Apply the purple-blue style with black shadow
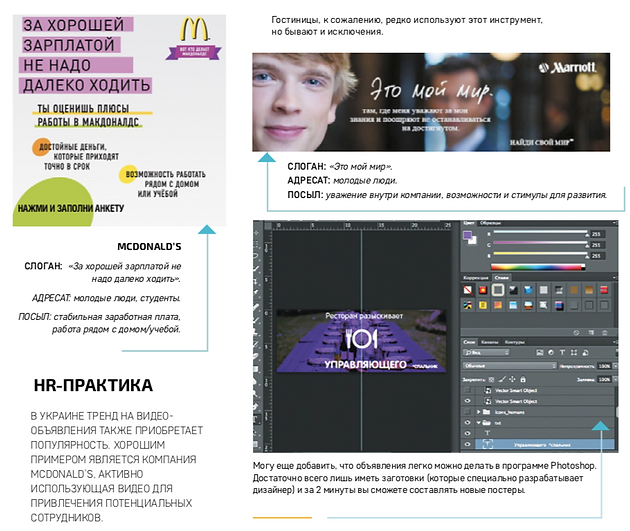The width and height of the screenshot is (630, 531). click(x=559, y=305)
